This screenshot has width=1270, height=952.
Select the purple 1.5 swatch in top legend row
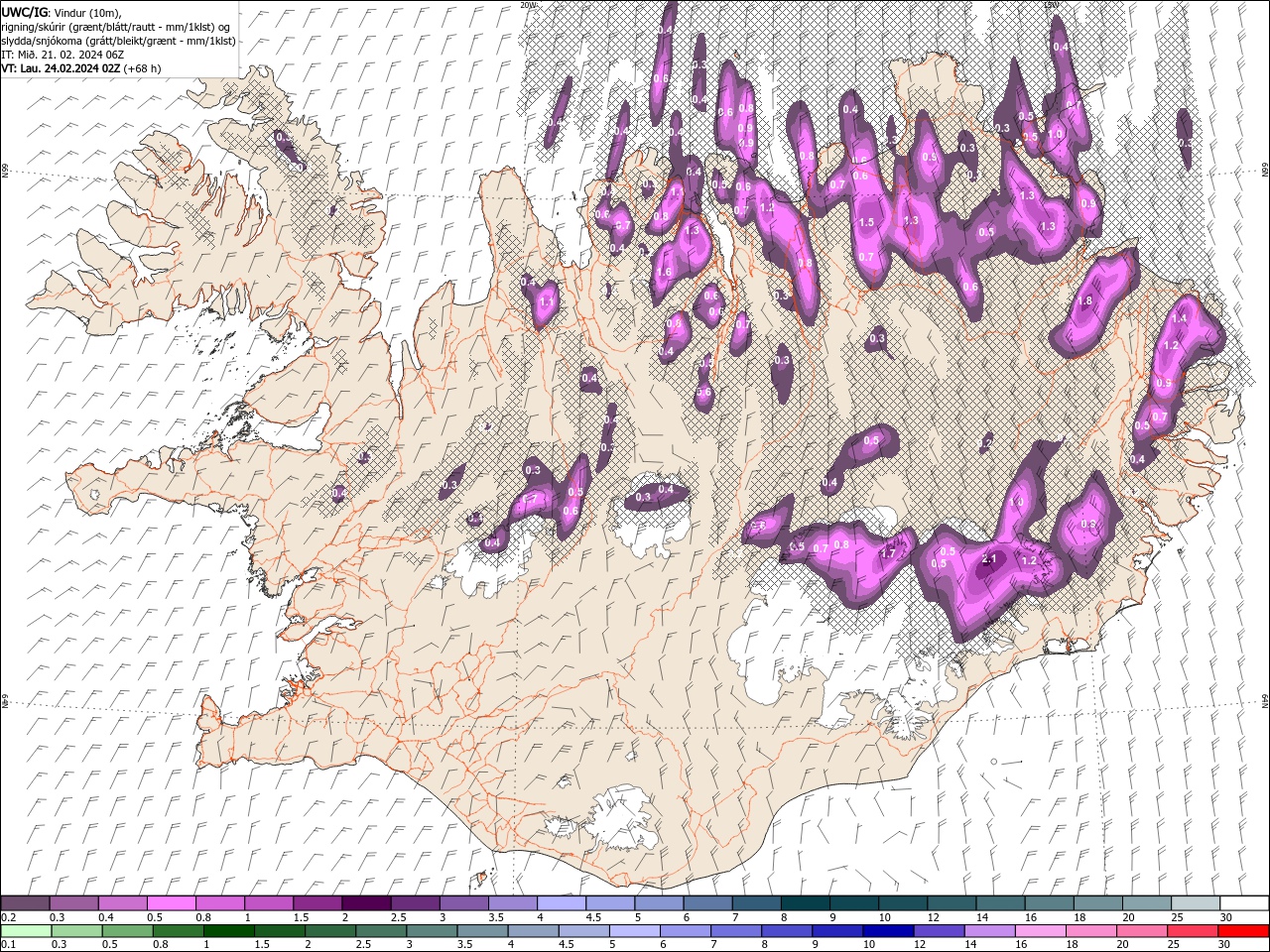point(317,903)
